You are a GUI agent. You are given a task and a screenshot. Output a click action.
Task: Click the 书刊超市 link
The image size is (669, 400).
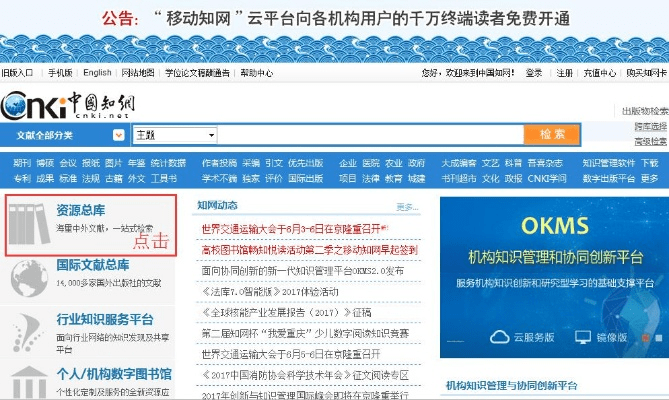(459, 178)
